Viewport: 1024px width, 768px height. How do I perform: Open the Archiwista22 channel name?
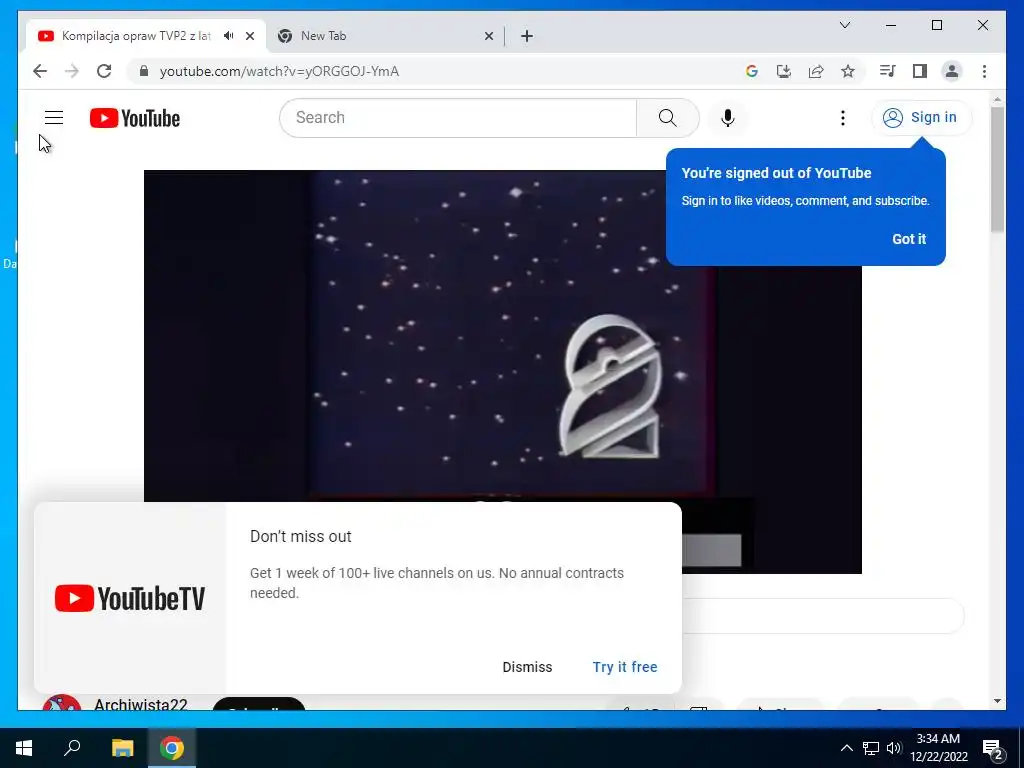point(140,705)
